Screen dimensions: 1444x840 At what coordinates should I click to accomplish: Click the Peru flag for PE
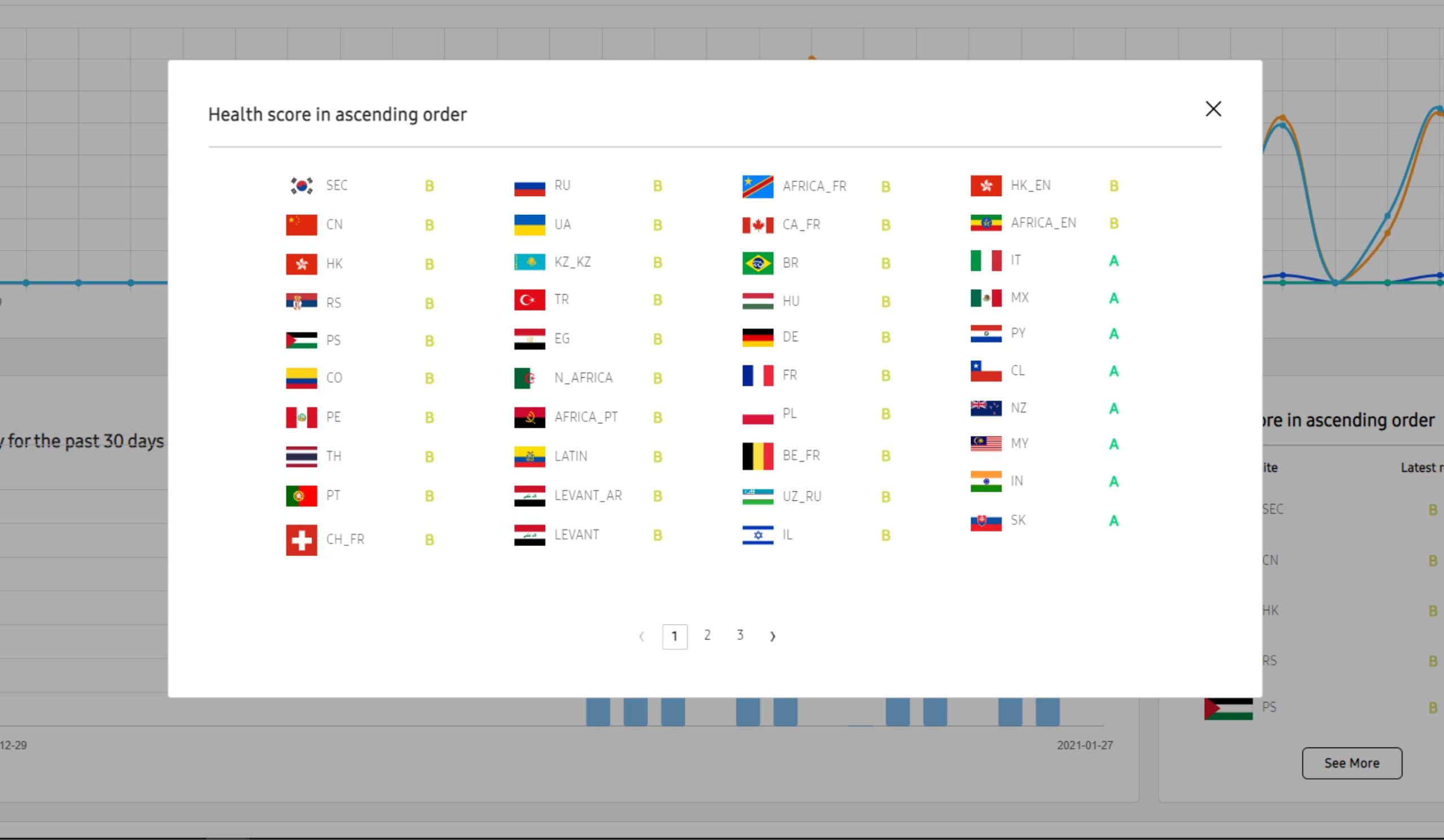point(301,417)
